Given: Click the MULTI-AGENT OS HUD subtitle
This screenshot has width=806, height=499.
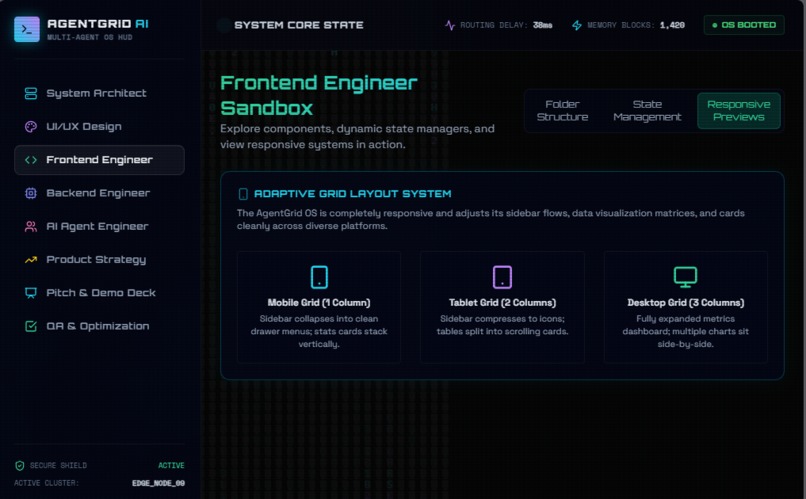Looking at the screenshot, I should click(x=89, y=38).
